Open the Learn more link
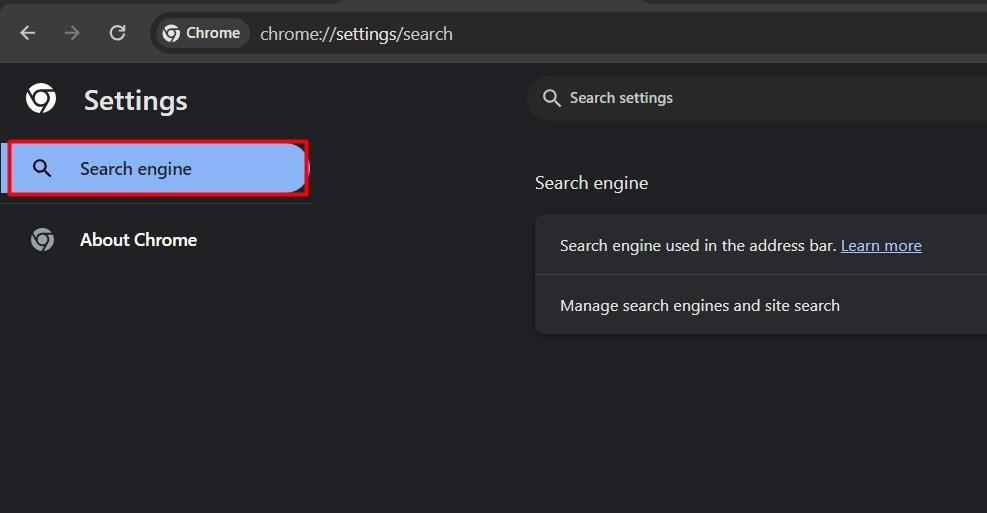 click(881, 246)
